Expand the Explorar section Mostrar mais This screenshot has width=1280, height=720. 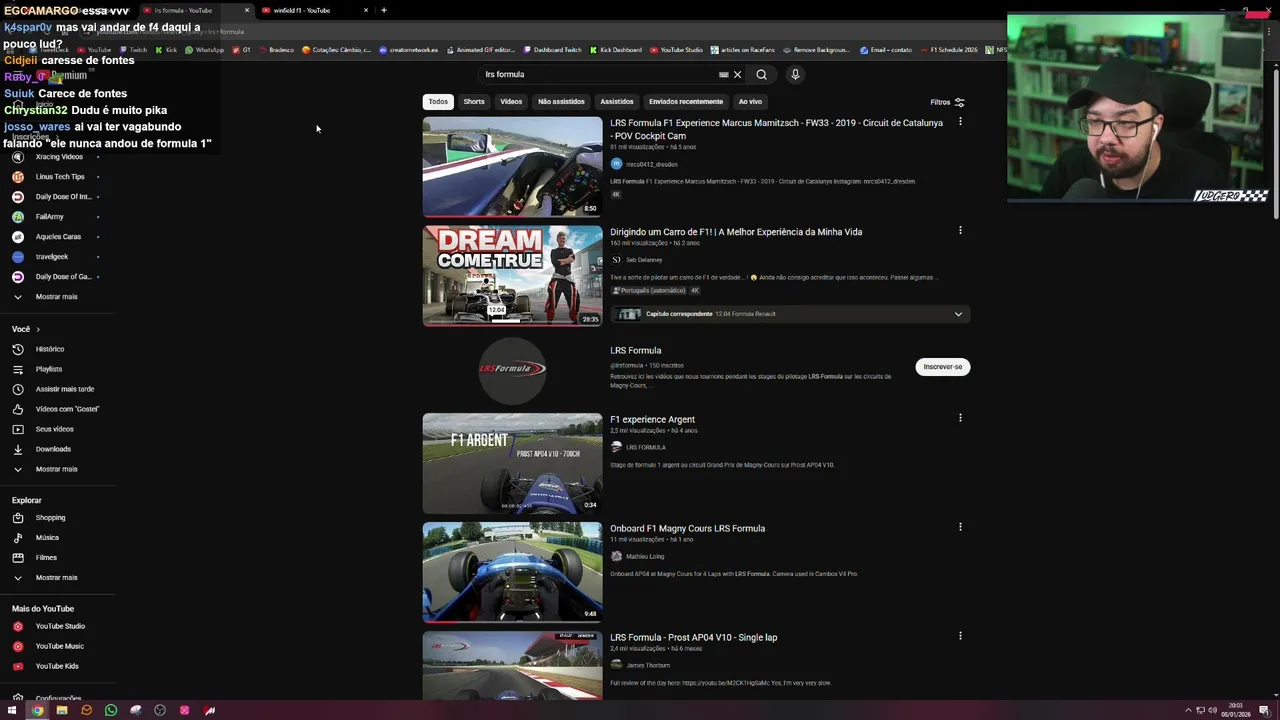[56, 578]
